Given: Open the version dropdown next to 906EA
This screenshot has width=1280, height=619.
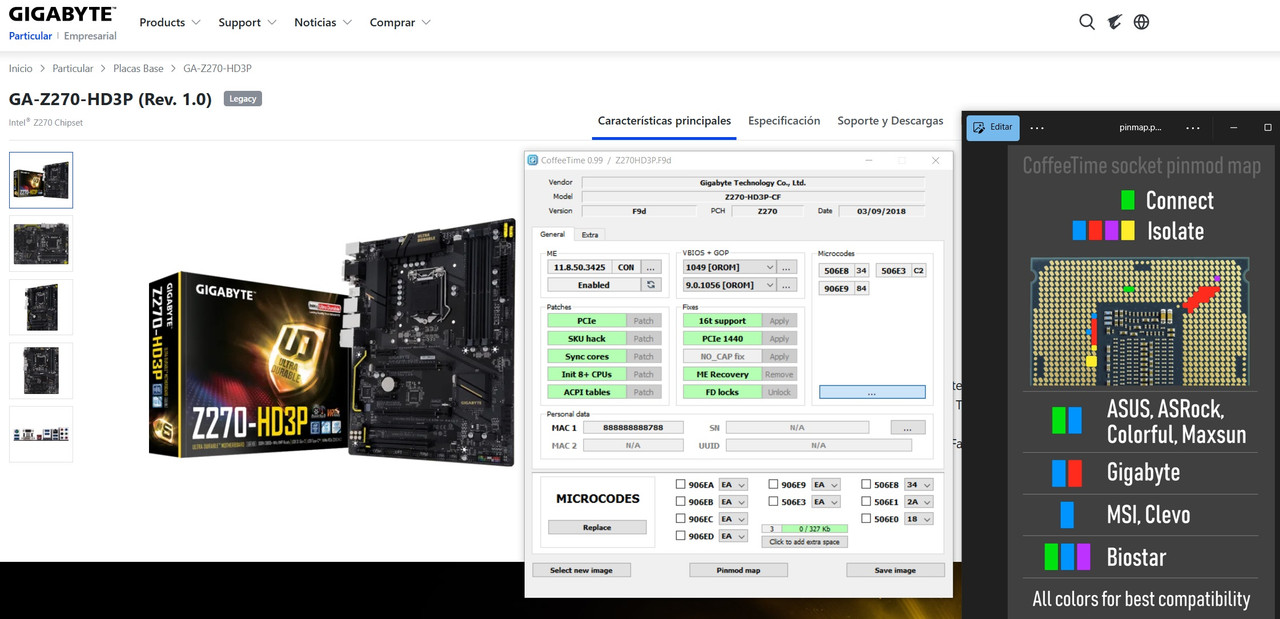Looking at the screenshot, I should (x=733, y=485).
